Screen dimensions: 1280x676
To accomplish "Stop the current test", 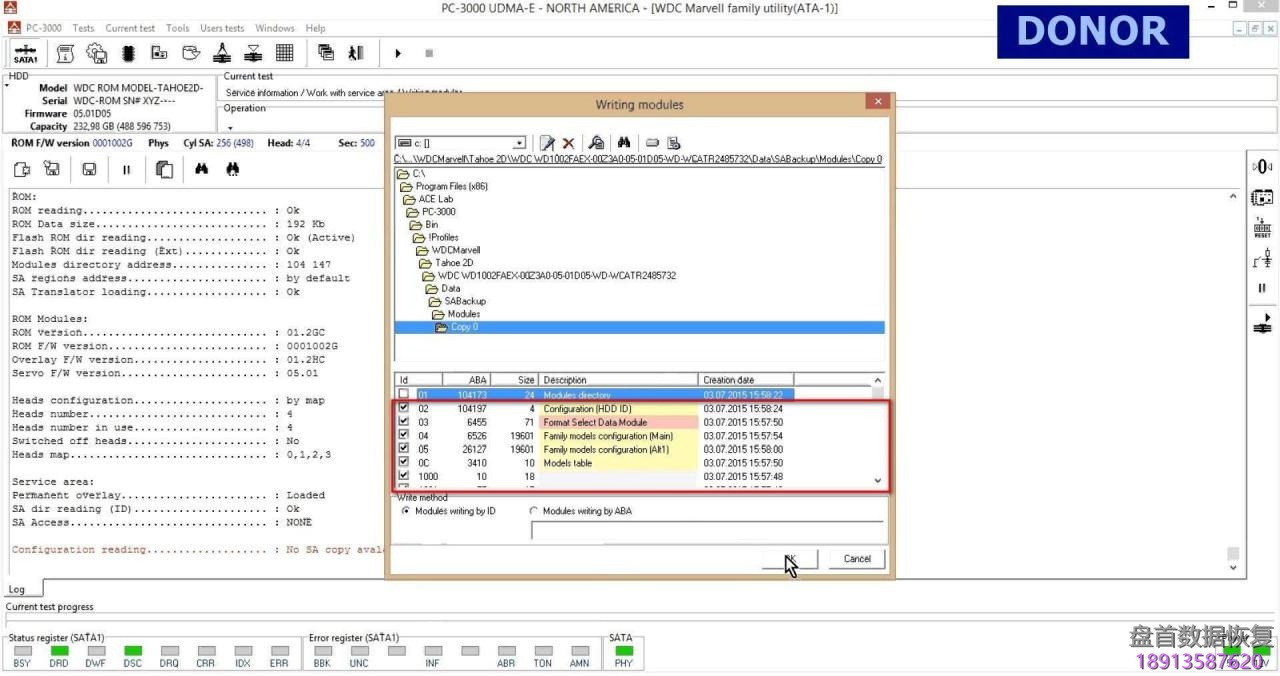I will pyautogui.click(x=430, y=53).
